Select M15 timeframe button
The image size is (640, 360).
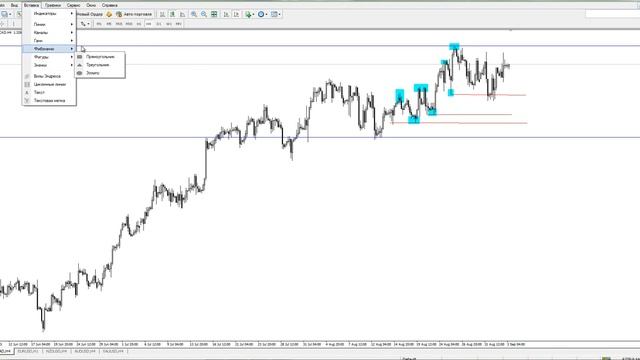(x=119, y=24)
